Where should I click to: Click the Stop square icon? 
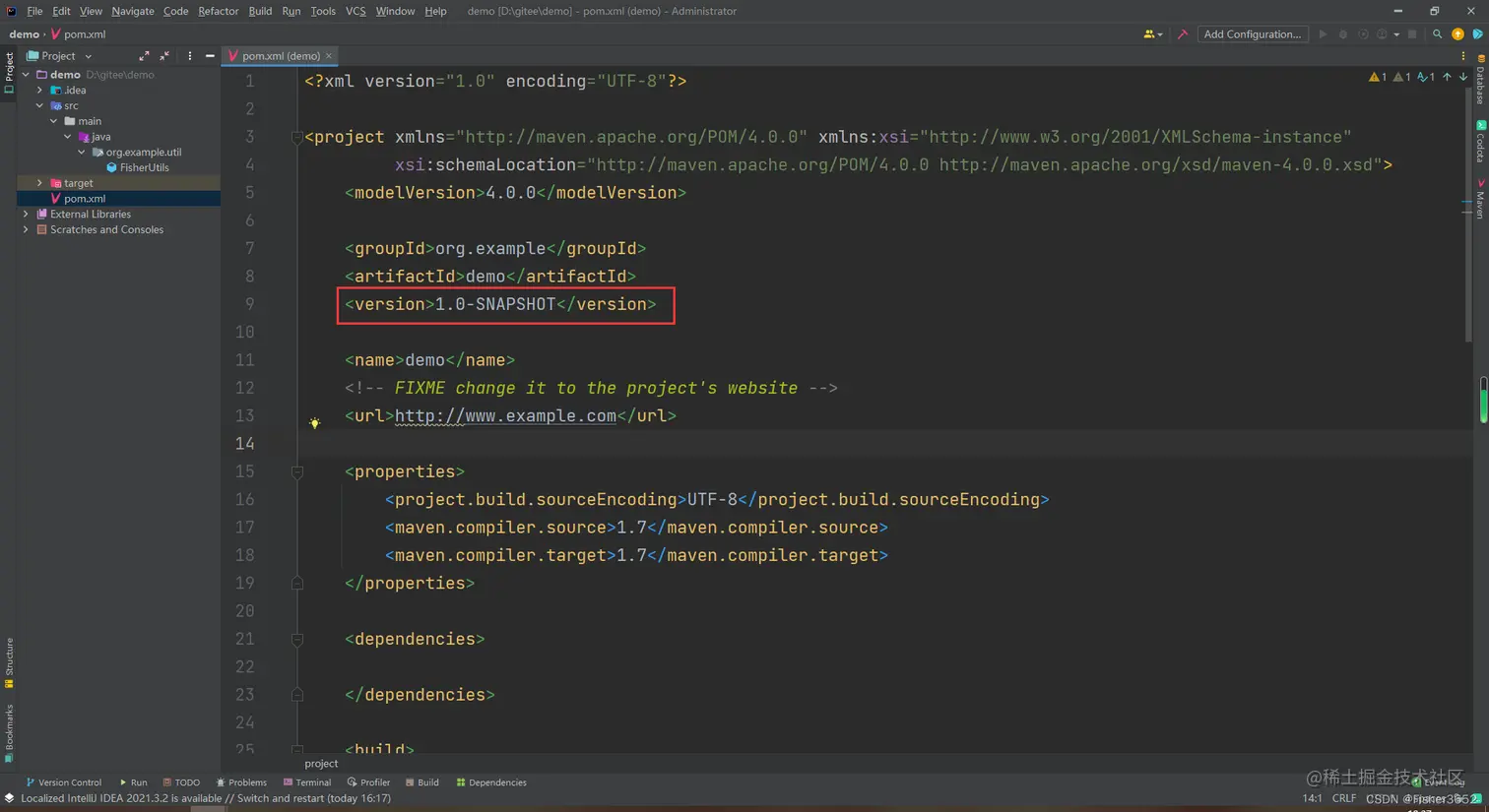tap(1412, 34)
